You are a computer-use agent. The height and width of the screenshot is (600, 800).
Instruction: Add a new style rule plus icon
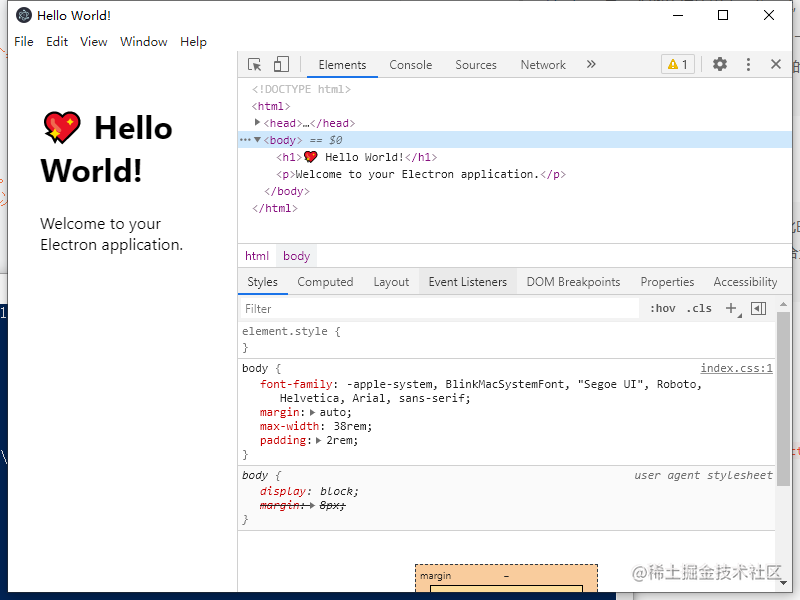click(x=732, y=308)
